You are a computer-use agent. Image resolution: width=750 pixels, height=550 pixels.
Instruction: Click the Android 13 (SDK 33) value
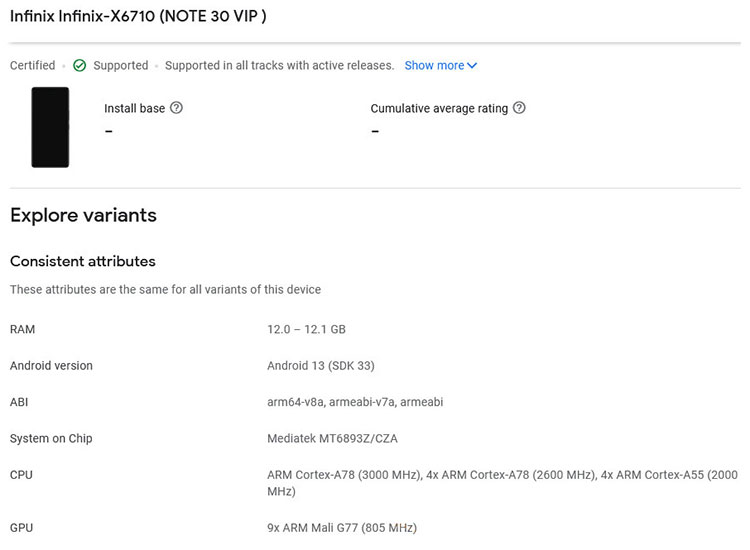coord(320,366)
